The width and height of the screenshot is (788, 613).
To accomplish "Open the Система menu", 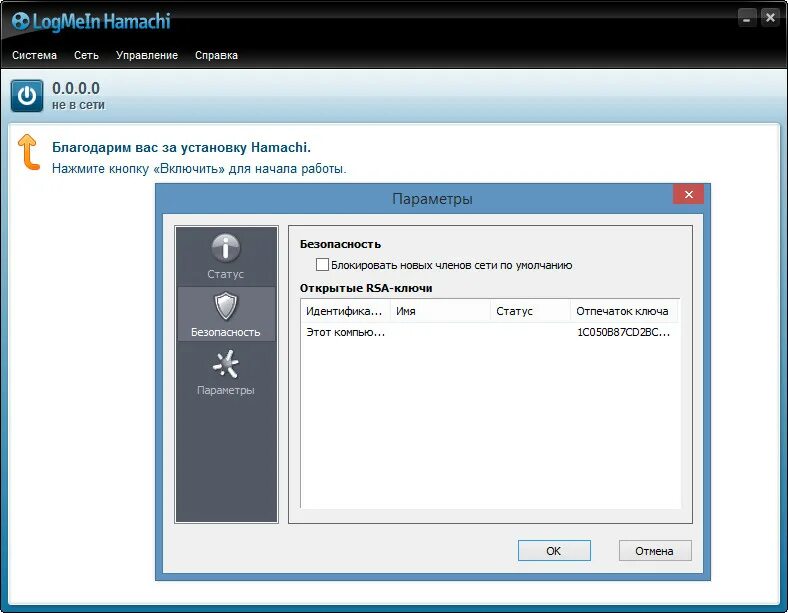I will point(34,55).
